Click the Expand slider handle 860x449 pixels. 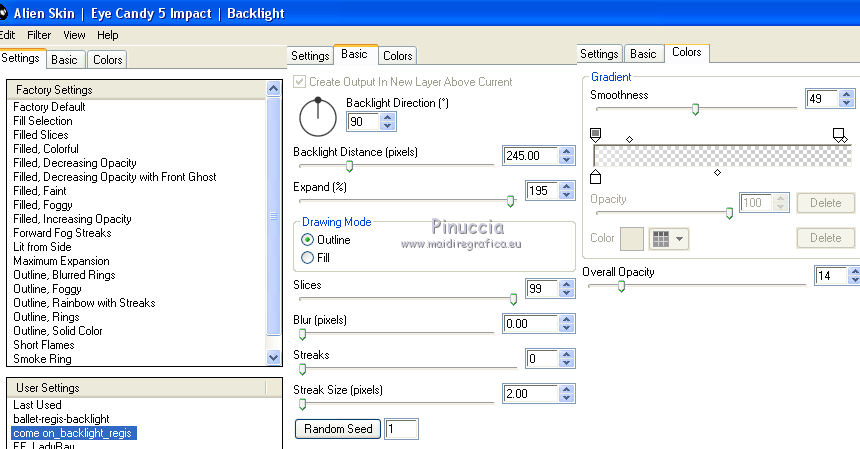coord(510,201)
